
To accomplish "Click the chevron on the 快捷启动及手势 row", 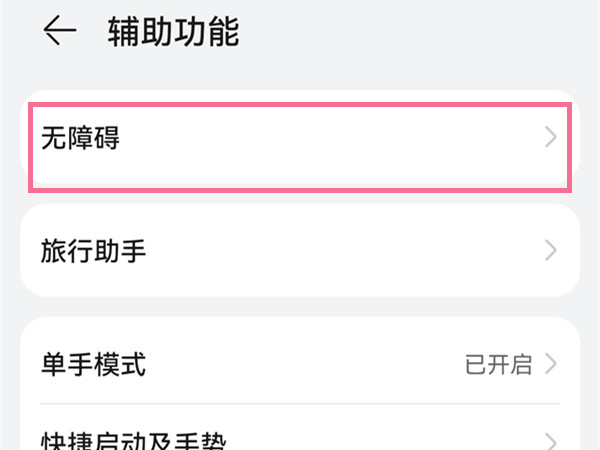I will click(551, 440).
